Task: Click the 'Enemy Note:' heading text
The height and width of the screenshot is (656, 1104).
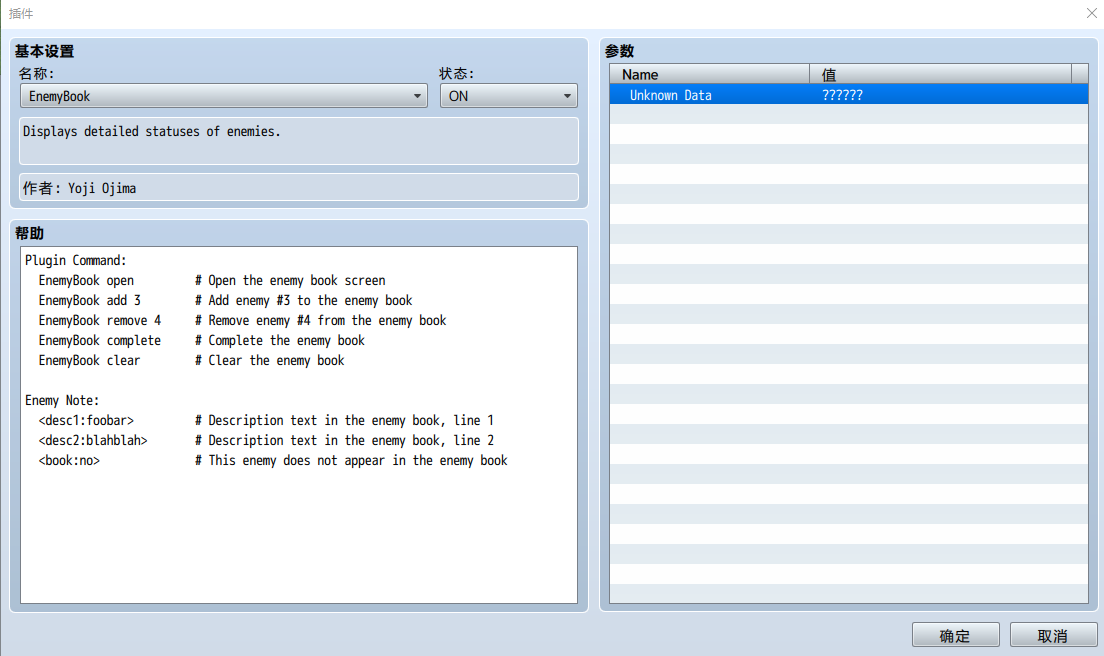Action: click(62, 400)
